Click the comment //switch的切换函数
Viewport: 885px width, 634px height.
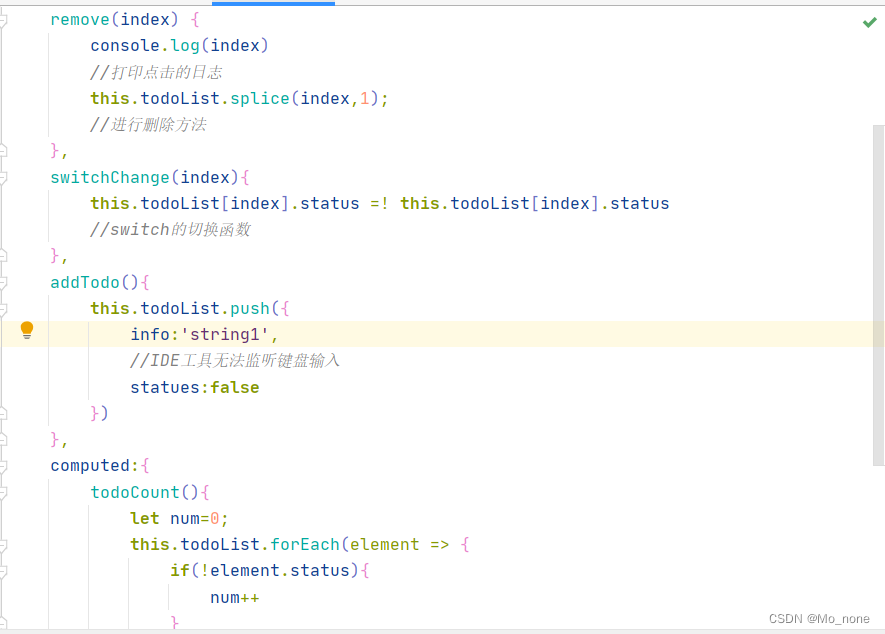tap(170, 230)
